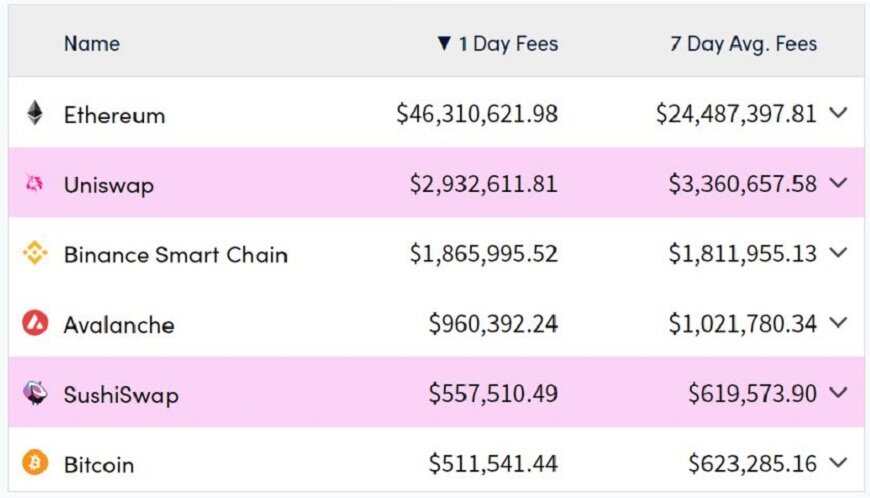Sort by the 7 Day Avg. Fees column
Viewport: 870px width, 498px height.
click(x=743, y=44)
